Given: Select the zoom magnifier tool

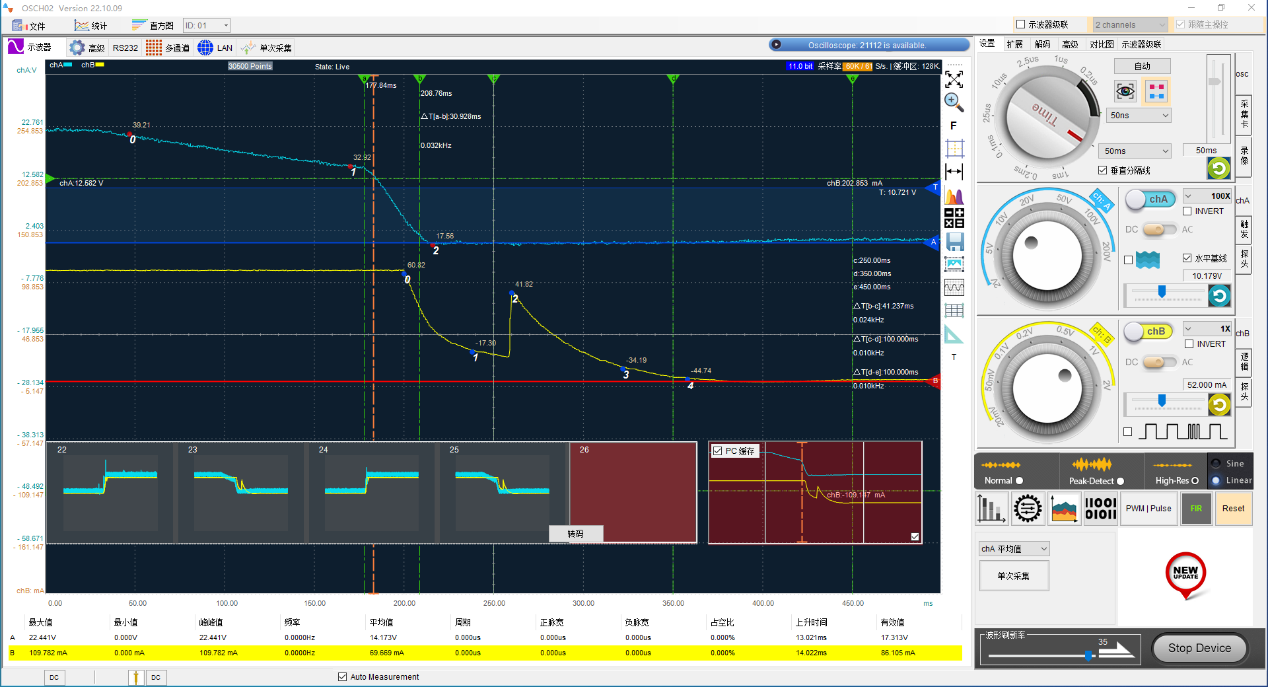Looking at the screenshot, I should point(954,101).
